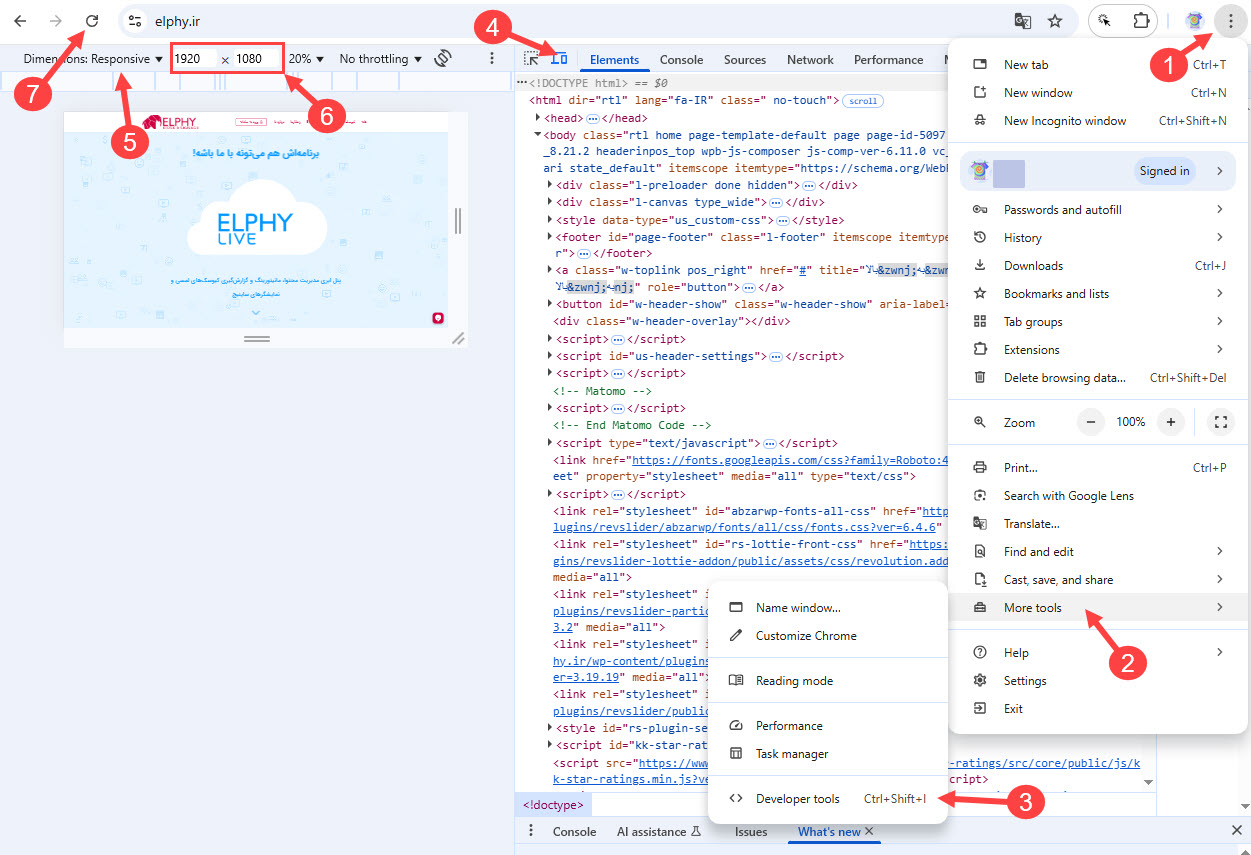Rotate the device viewport orientation

[x=443, y=59]
